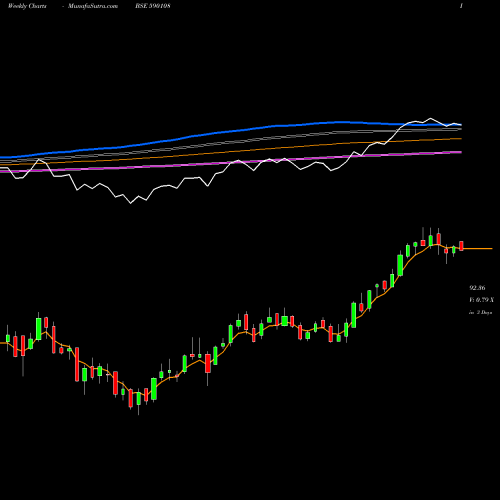
Task: Open the MunafaSutra.com label
Action: point(93,6)
